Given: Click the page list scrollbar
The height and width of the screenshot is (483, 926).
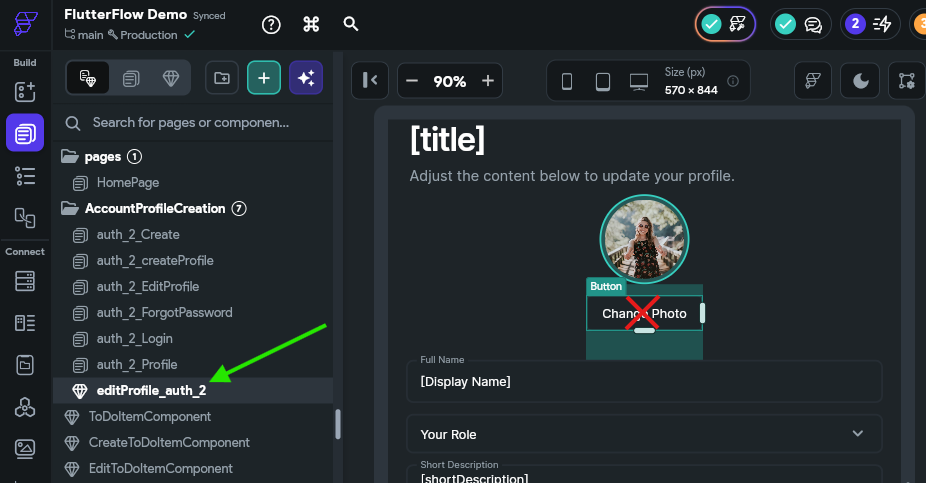Looking at the screenshot, I should (338, 424).
